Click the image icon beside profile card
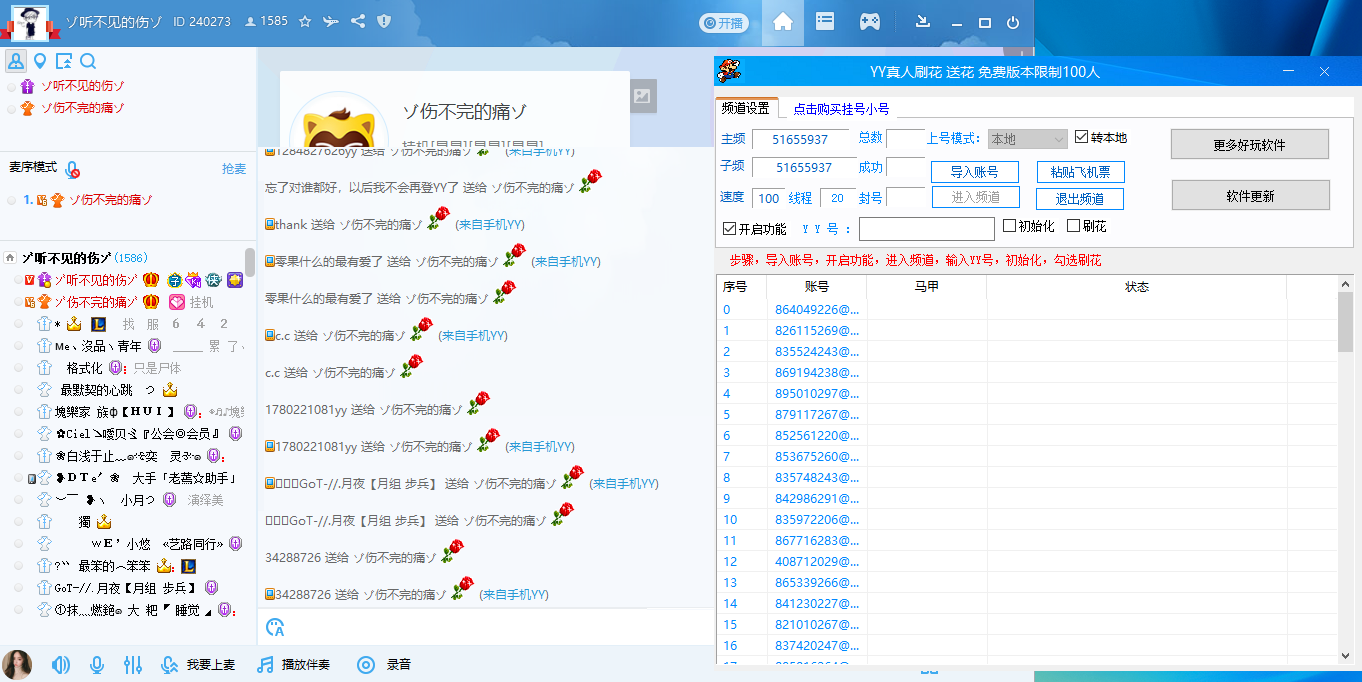Image resolution: width=1362 pixels, height=682 pixels. tap(643, 96)
